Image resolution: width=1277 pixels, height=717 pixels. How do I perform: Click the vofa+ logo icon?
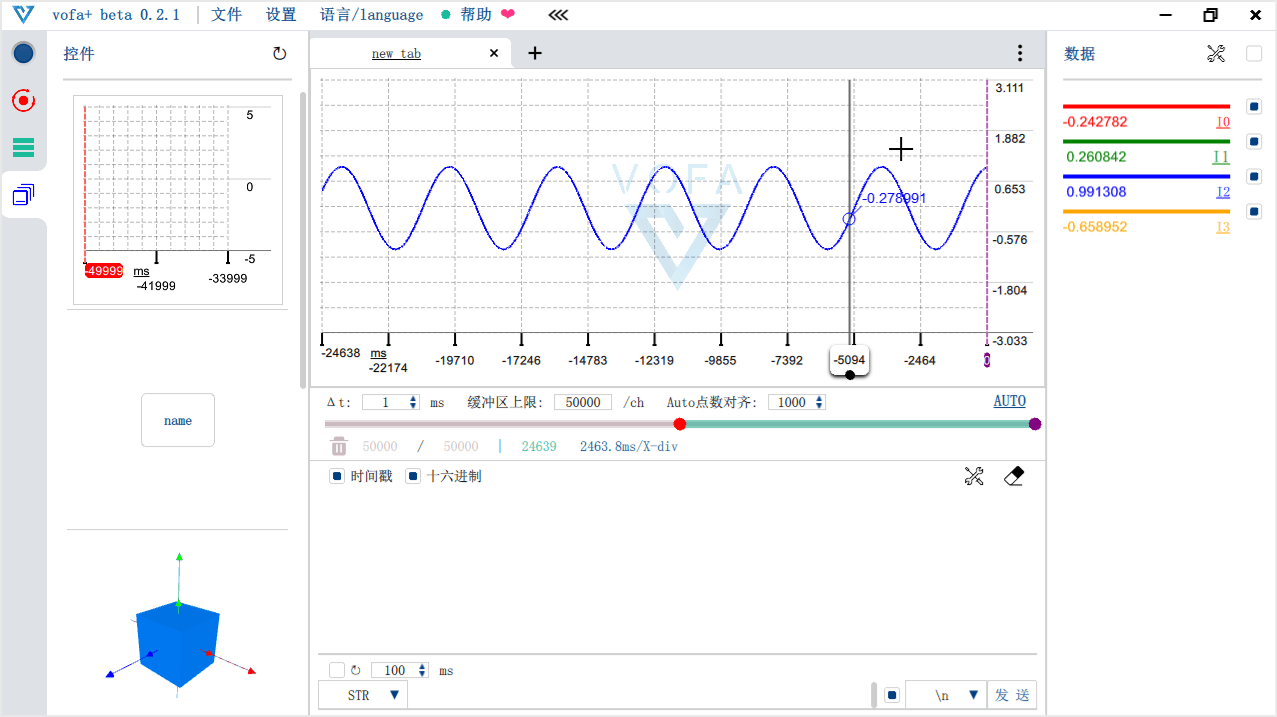pos(23,15)
